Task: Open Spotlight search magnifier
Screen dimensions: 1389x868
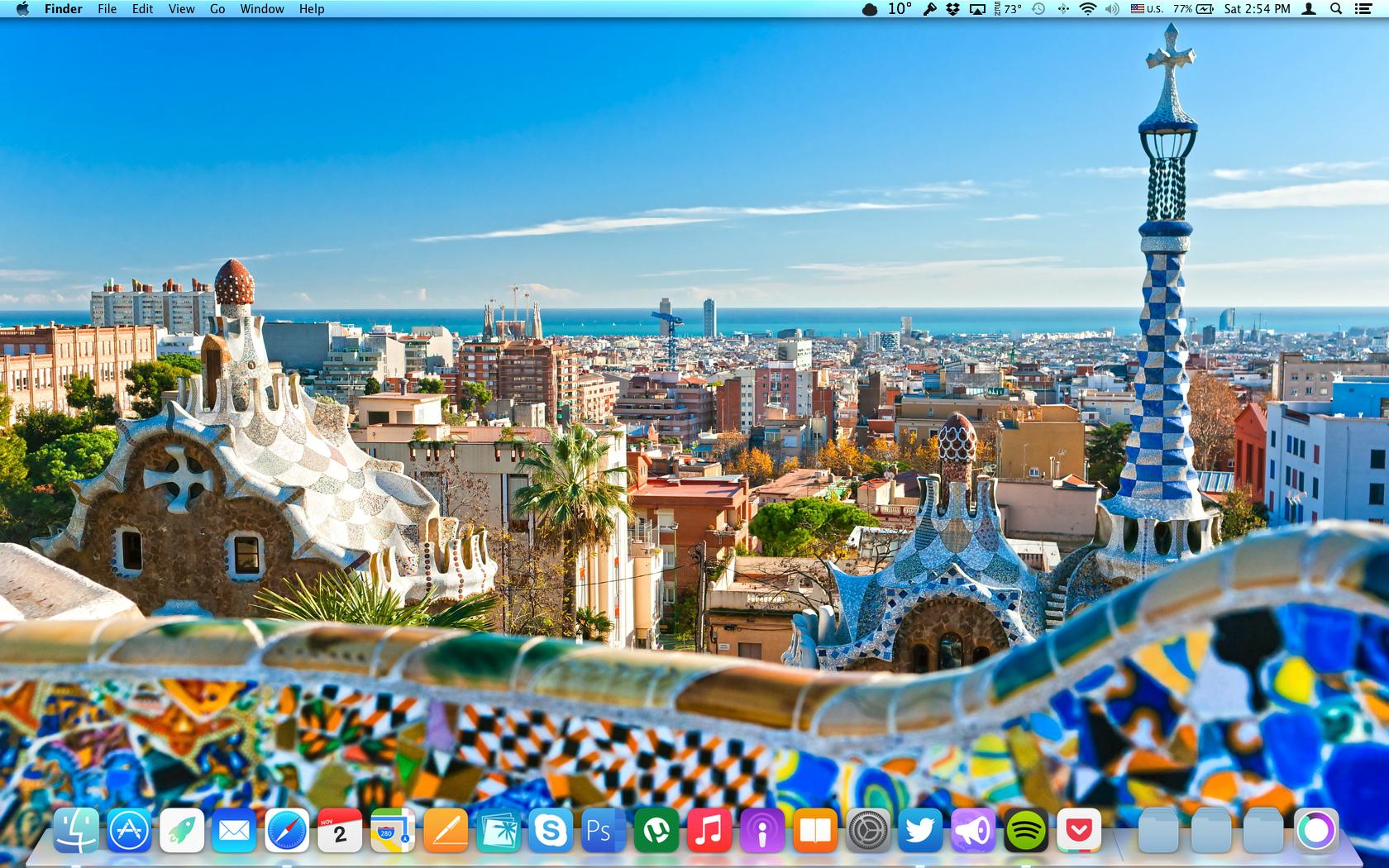Action: click(1336, 9)
